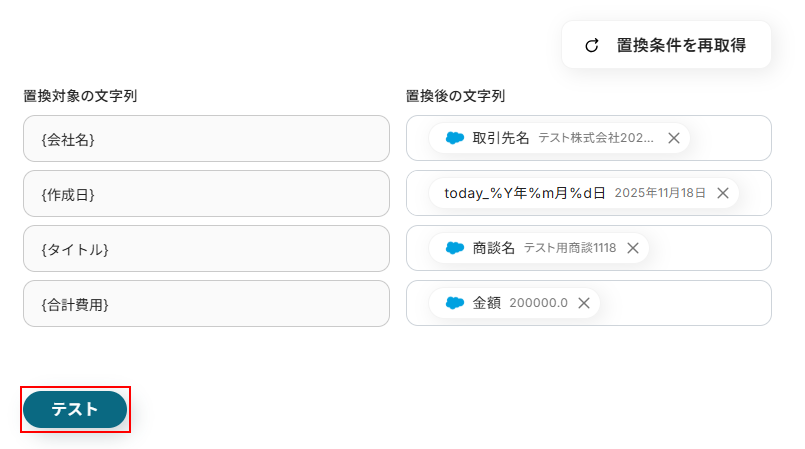Click empty area in the 取引先名 replacement field
Screen dimensions: 805x449
(730, 138)
